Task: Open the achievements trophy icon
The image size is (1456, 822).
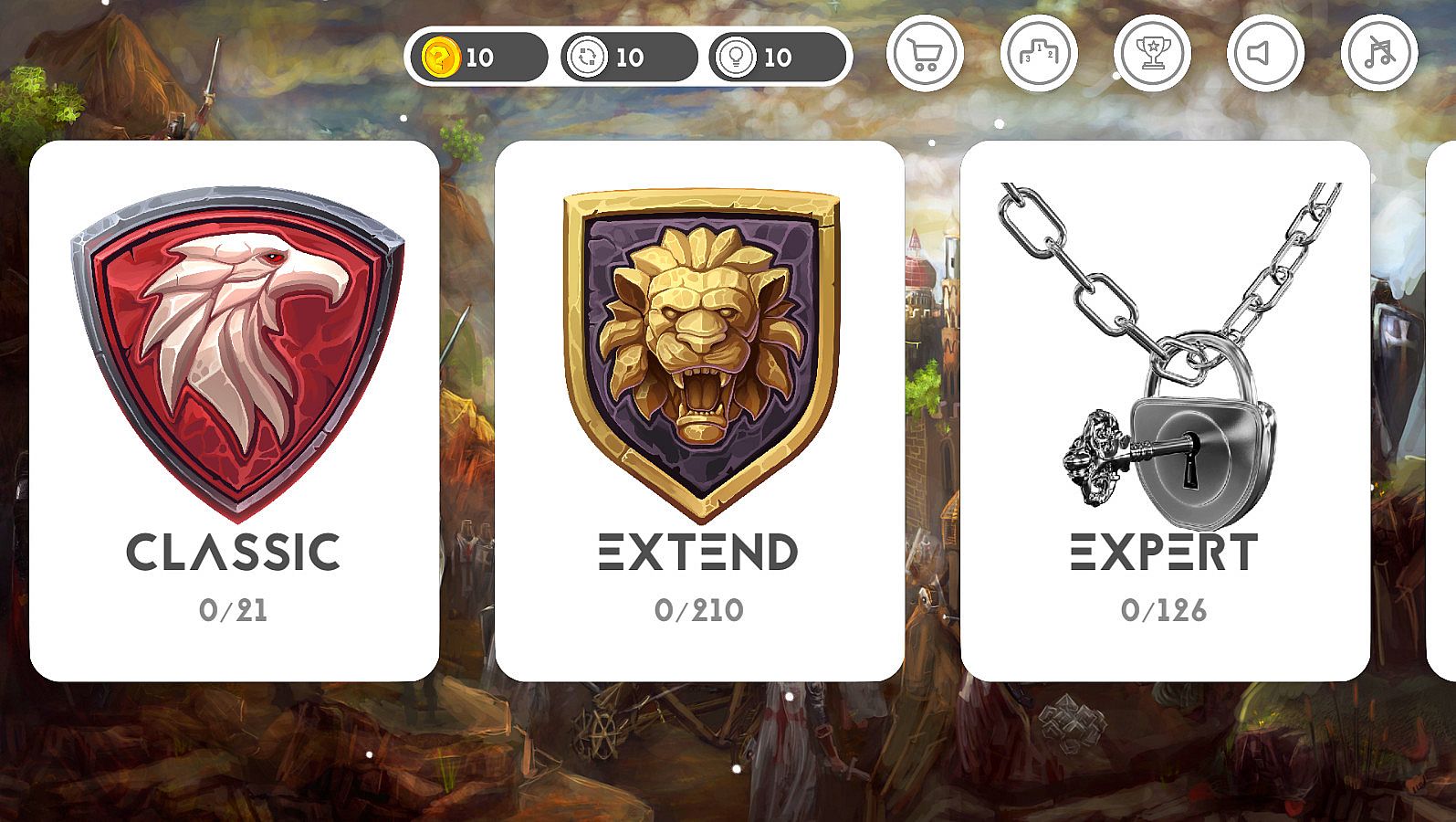Action: pyautogui.click(x=1152, y=53)
